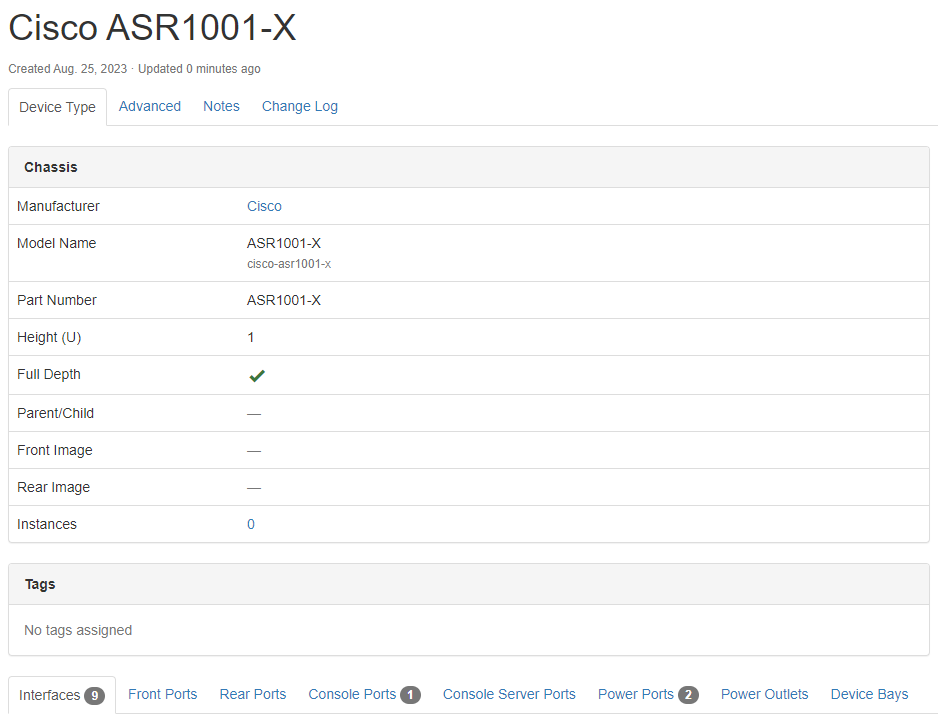Click the Tags panel header
Viewport: 938px width, 725px height.
[40, 584]
